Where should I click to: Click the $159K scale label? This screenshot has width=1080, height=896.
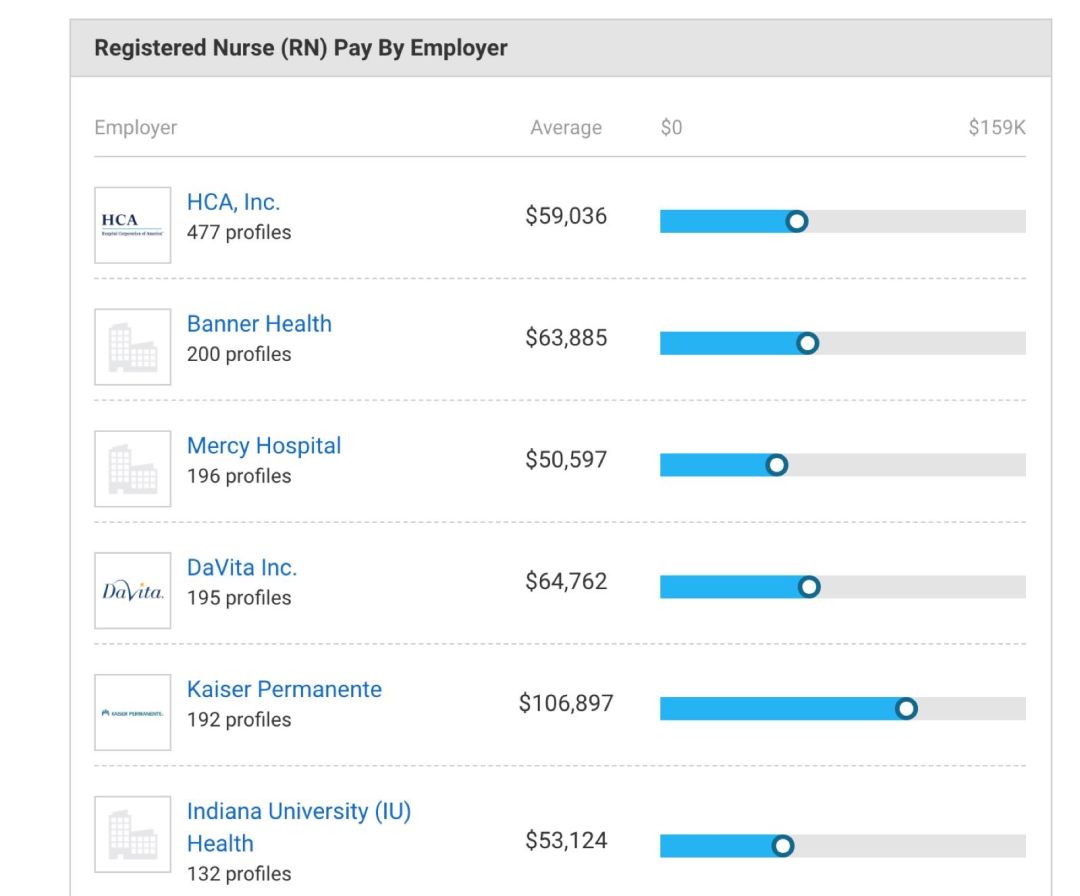(997, 127)
